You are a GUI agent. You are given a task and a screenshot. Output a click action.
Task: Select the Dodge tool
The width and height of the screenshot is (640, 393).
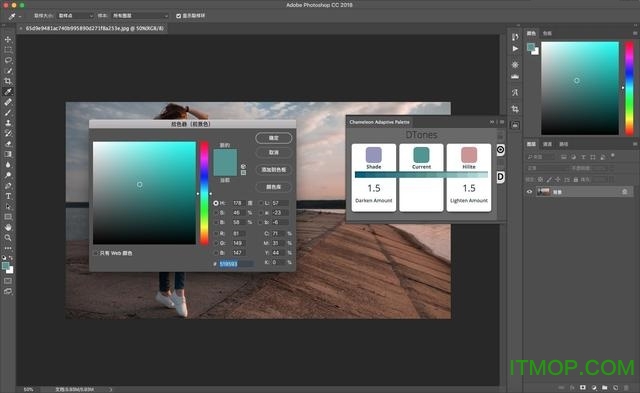(x=8, y=175)
